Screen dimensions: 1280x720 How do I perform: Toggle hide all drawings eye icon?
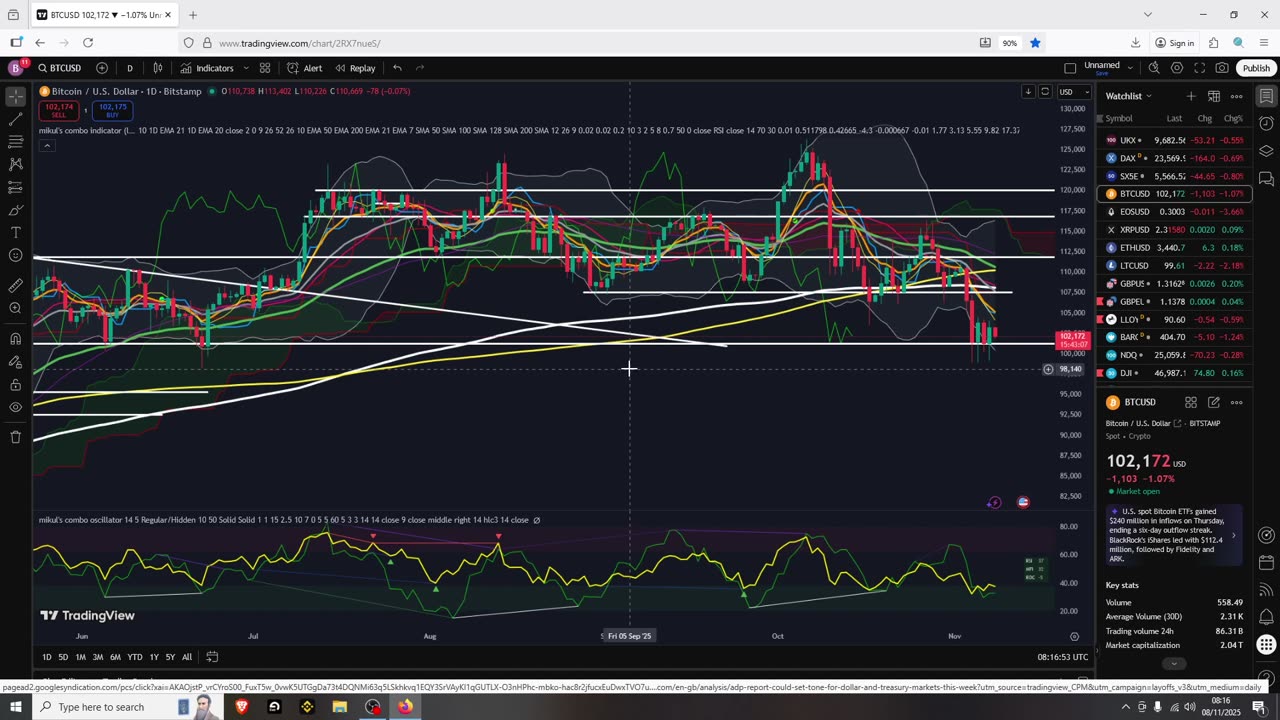pyautogui.click(x=15, y=407)
